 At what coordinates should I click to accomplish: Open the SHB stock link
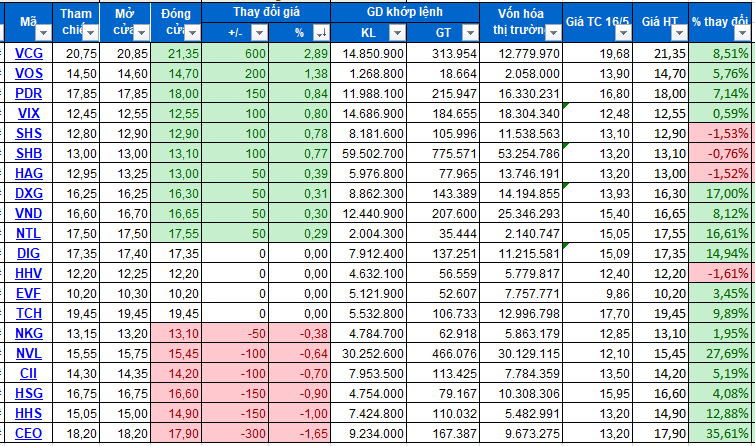point(29,153)
